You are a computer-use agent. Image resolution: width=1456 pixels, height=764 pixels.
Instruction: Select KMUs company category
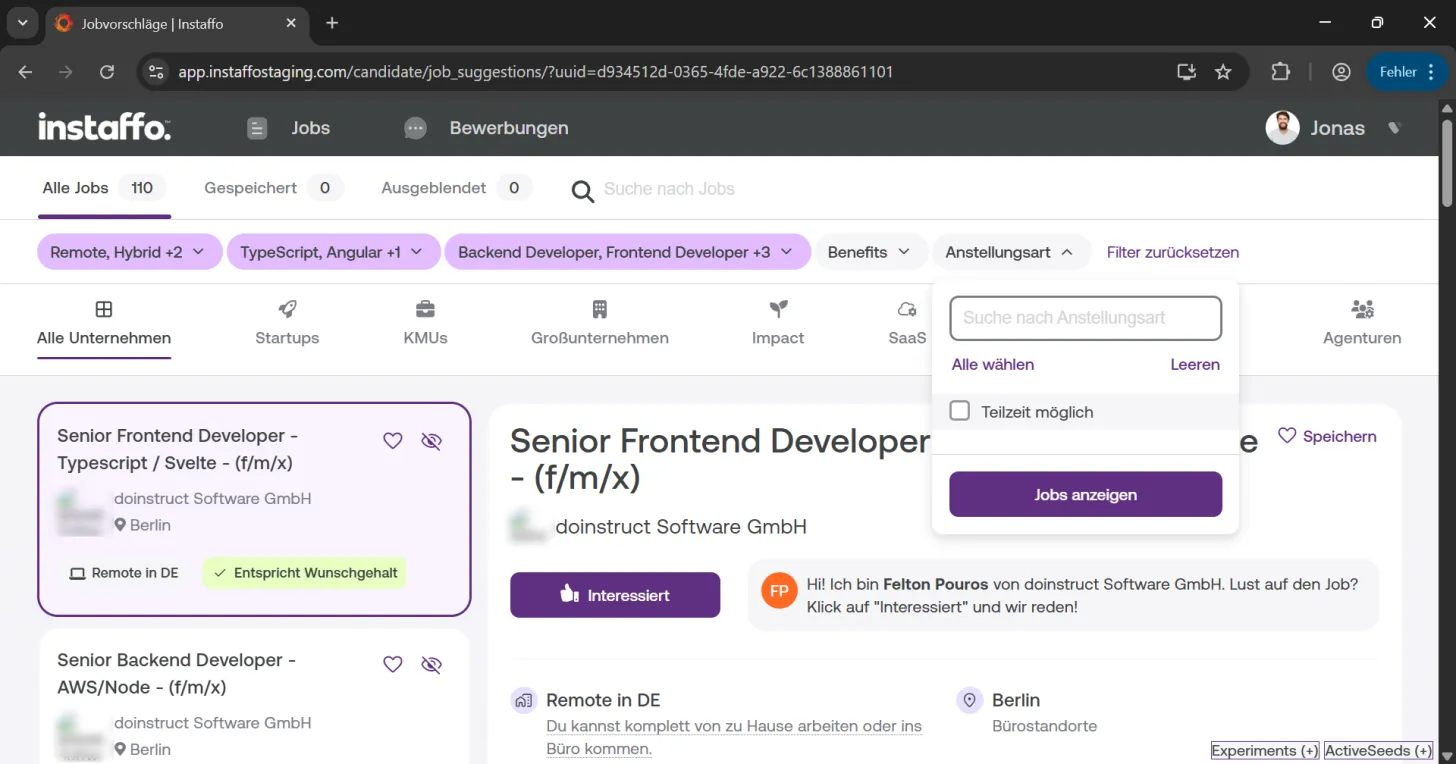point(425,323)
